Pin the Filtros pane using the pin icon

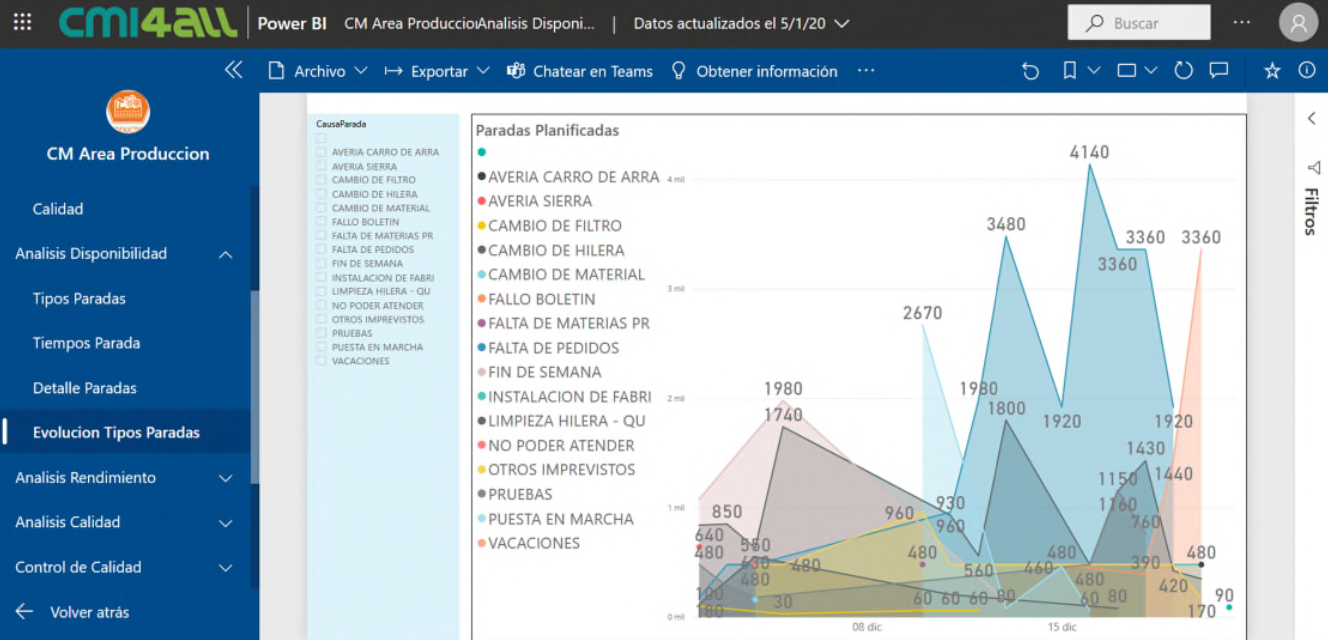tap(1311, 166)
